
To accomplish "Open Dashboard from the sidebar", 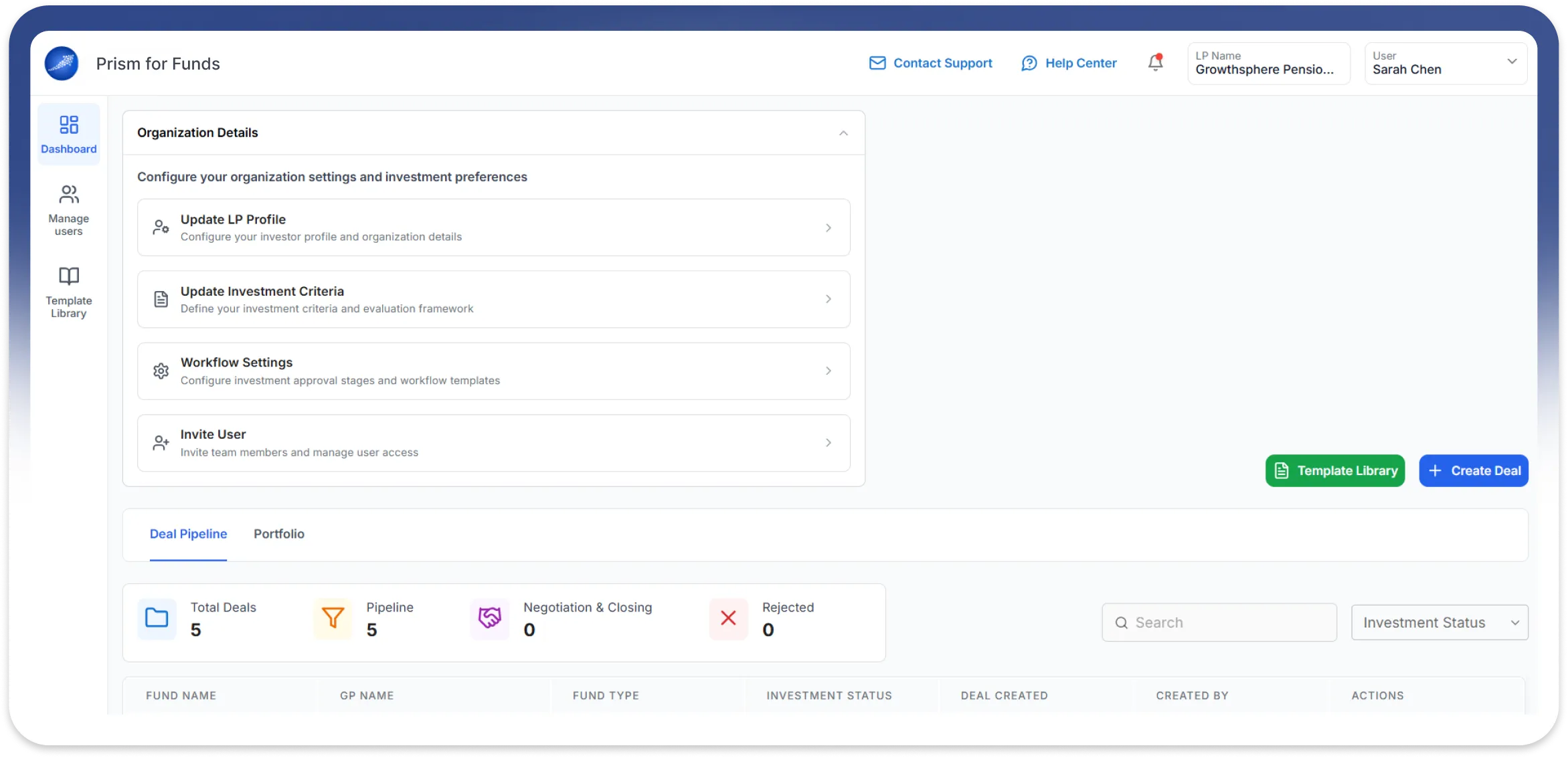I will [68, 134].
